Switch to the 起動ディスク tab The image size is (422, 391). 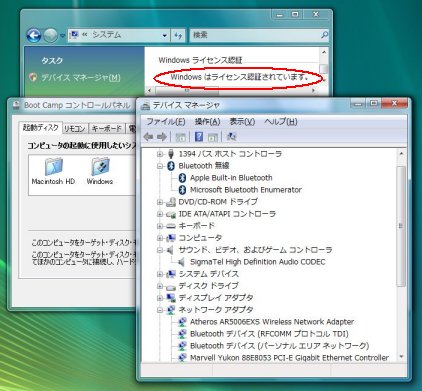pos(40,128)
